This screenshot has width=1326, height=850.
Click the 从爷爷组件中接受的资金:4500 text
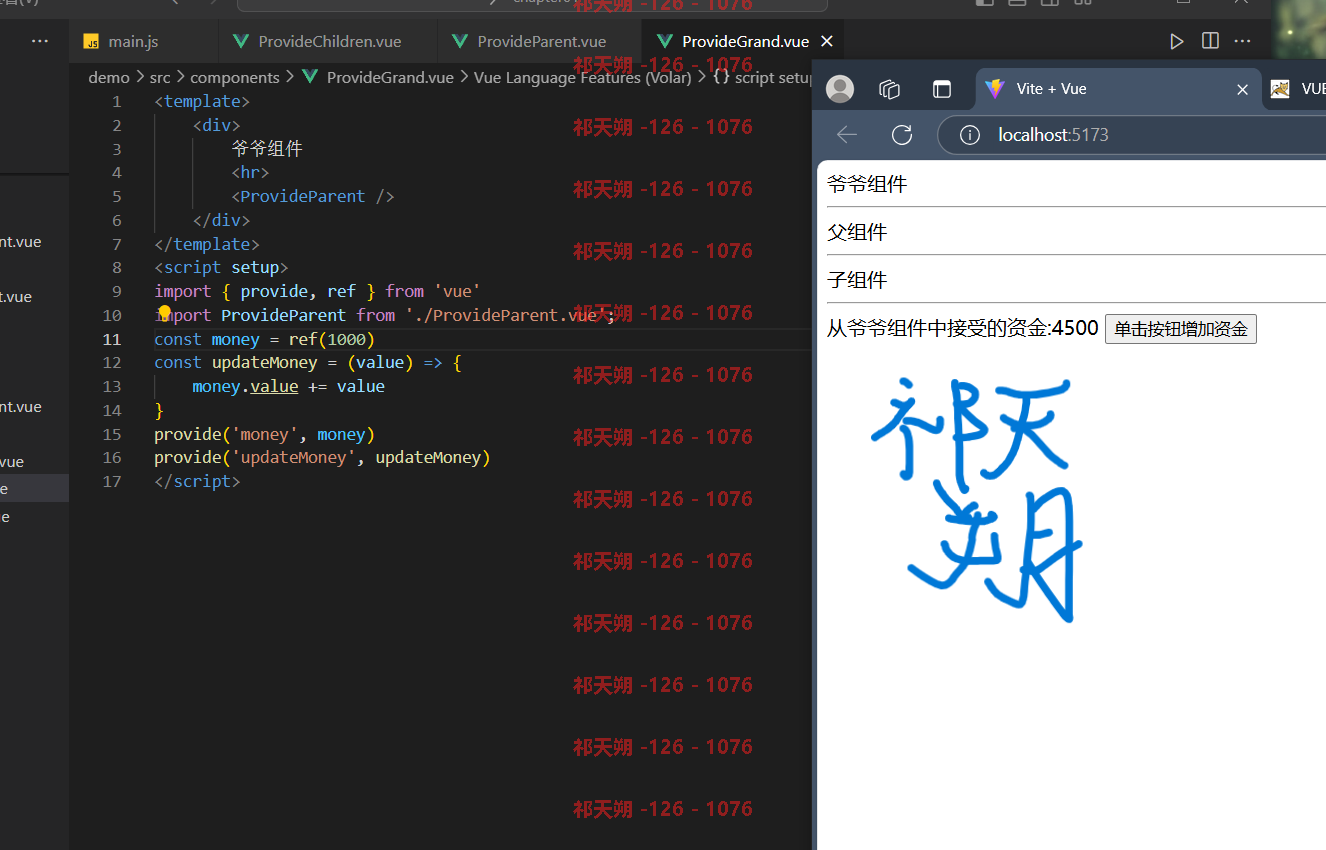(x=963, y=328)
